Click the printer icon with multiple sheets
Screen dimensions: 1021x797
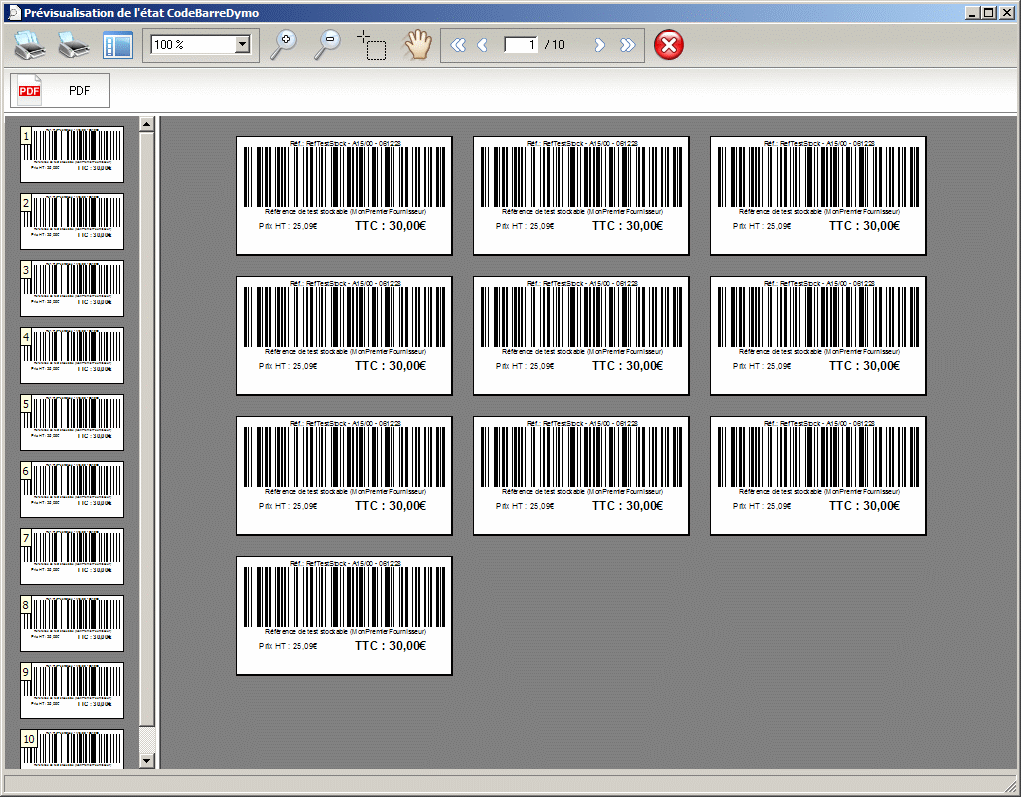(x=30, y=45)
